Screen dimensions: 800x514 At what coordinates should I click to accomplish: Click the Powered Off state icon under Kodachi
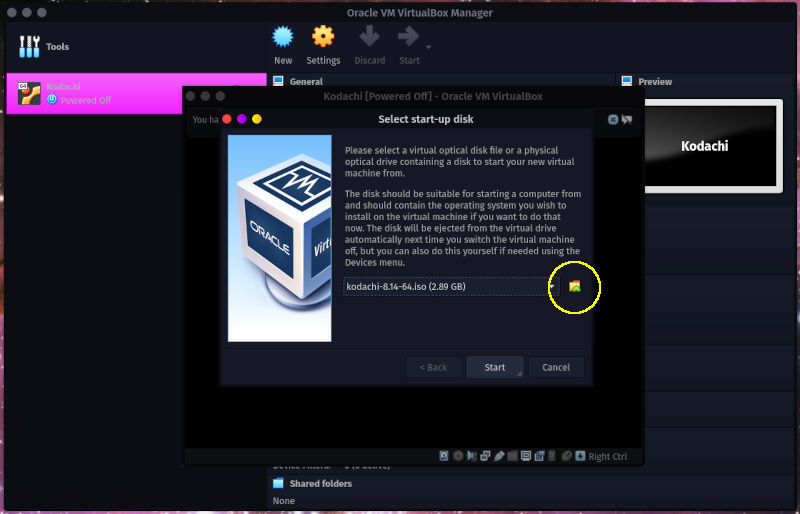click(52, 100)
